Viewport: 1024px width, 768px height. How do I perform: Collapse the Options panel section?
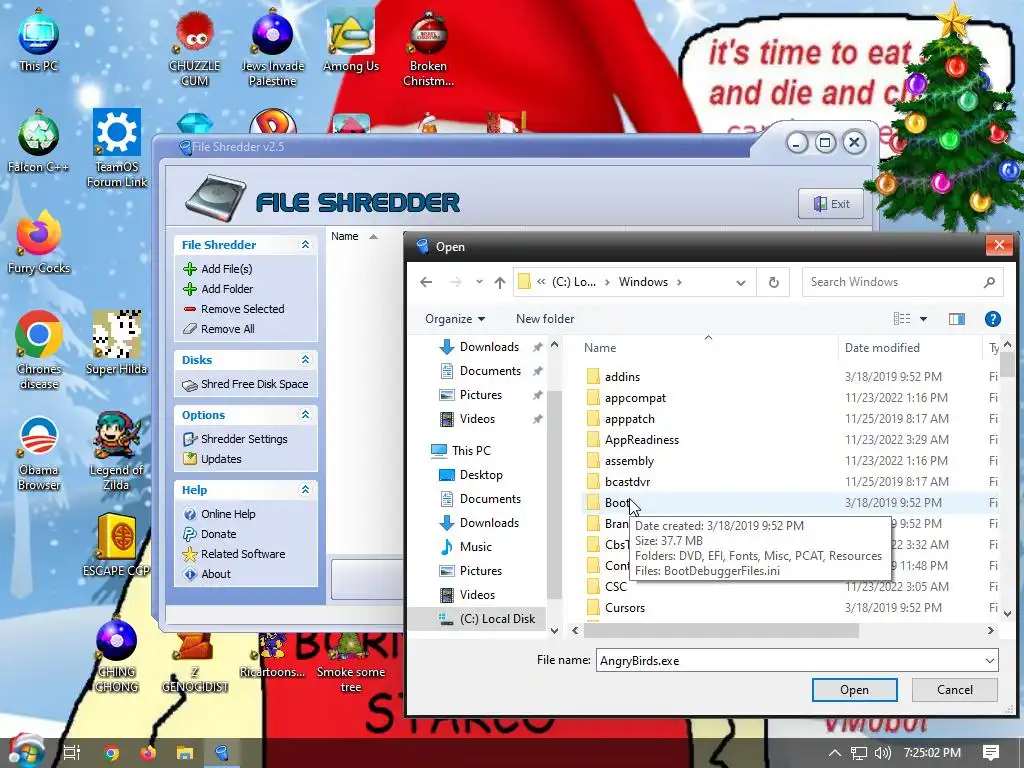(305, 414)
